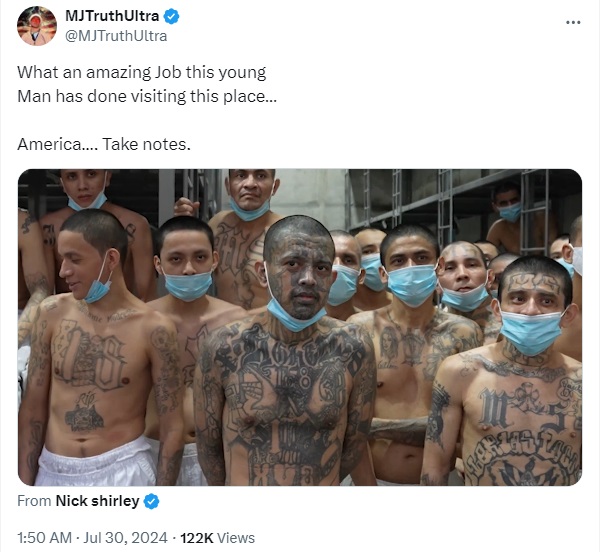Click the verified badge beside MJTruthUltra name
Image resolution: width=609 pixels, height=558 pixels.
click(171, 17)
